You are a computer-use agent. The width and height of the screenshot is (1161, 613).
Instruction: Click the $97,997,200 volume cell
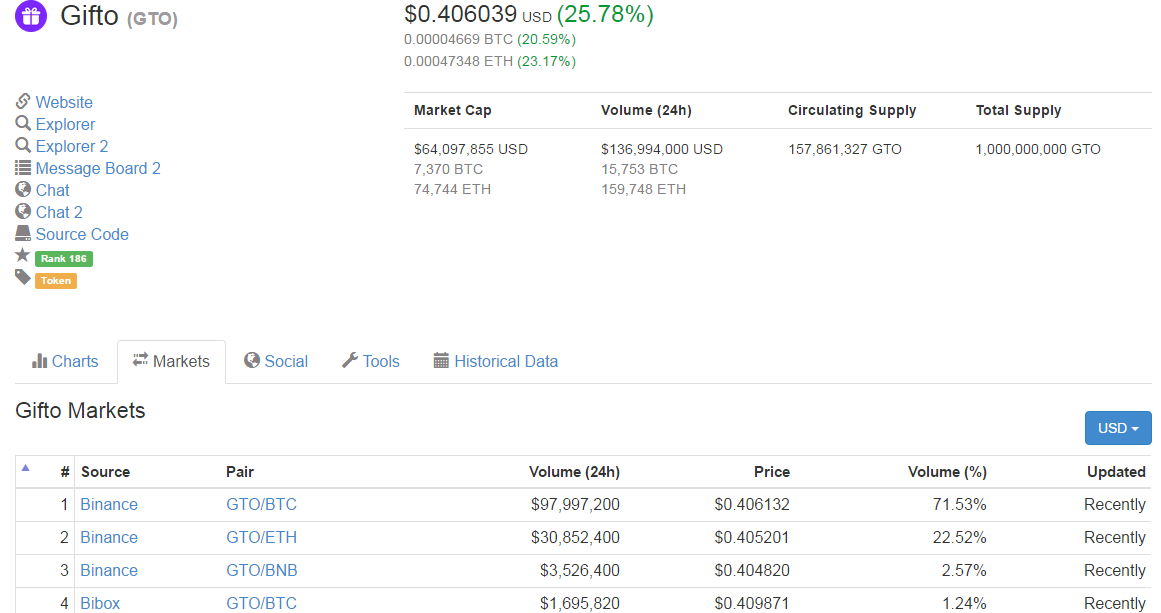pos(575,504)
